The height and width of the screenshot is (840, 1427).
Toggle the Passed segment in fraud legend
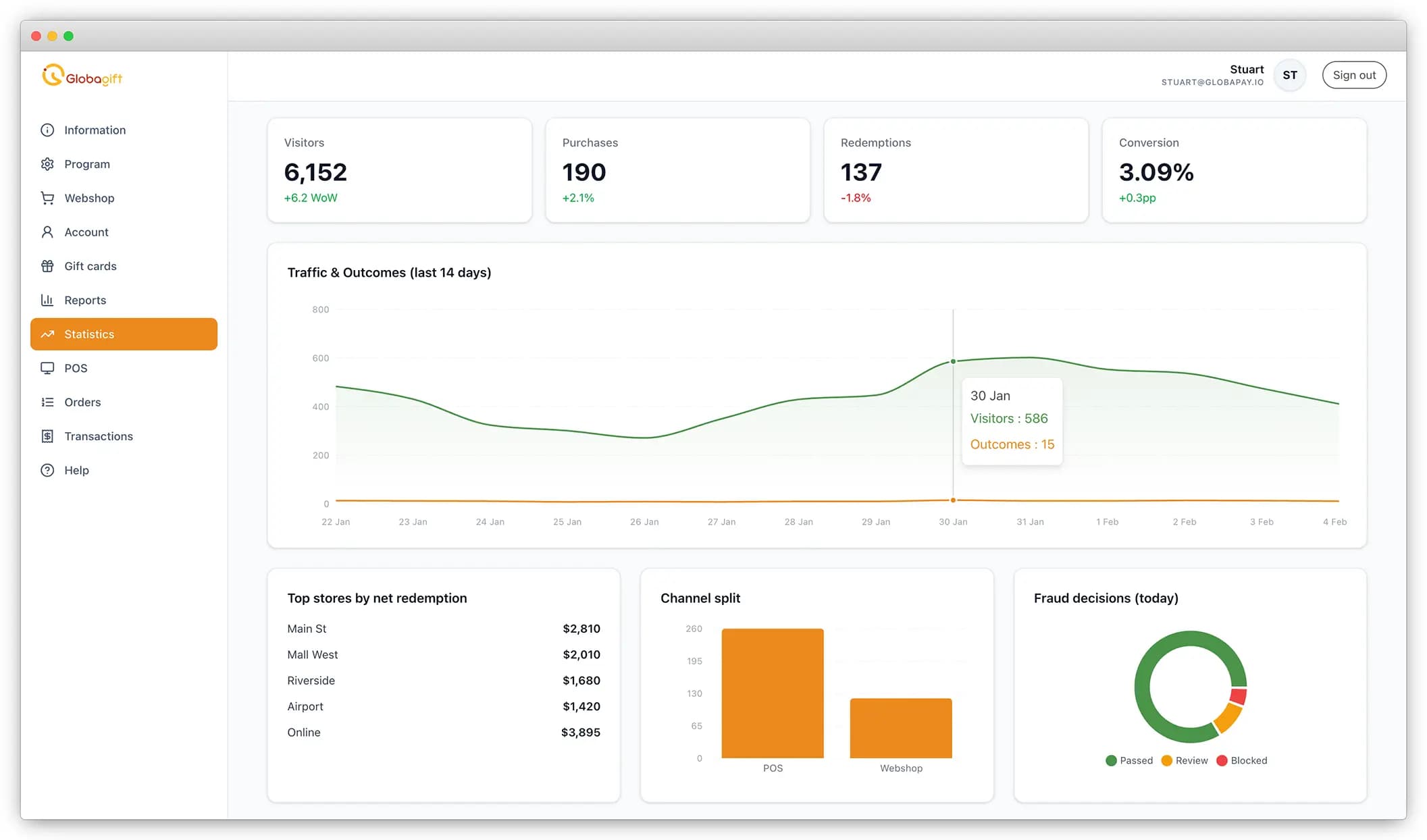click(1129, 760)
